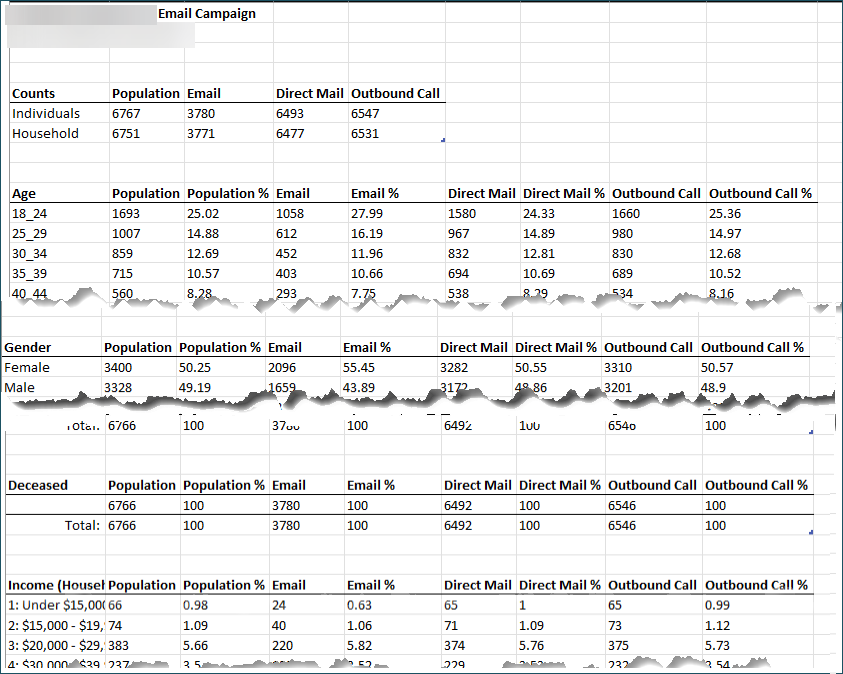Select Email % value 27.99
The height and width of the screenshot is (674, 843).
pos(367,213)
